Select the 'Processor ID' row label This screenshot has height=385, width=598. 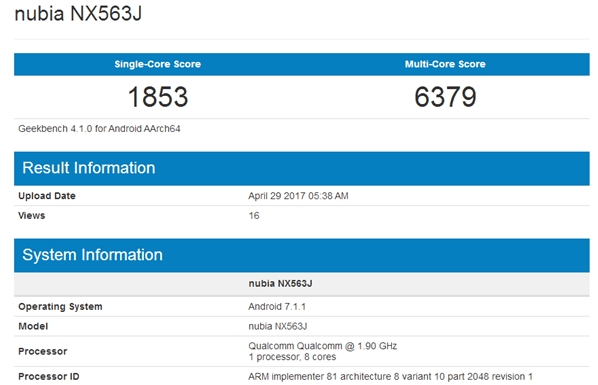(49, 376)
